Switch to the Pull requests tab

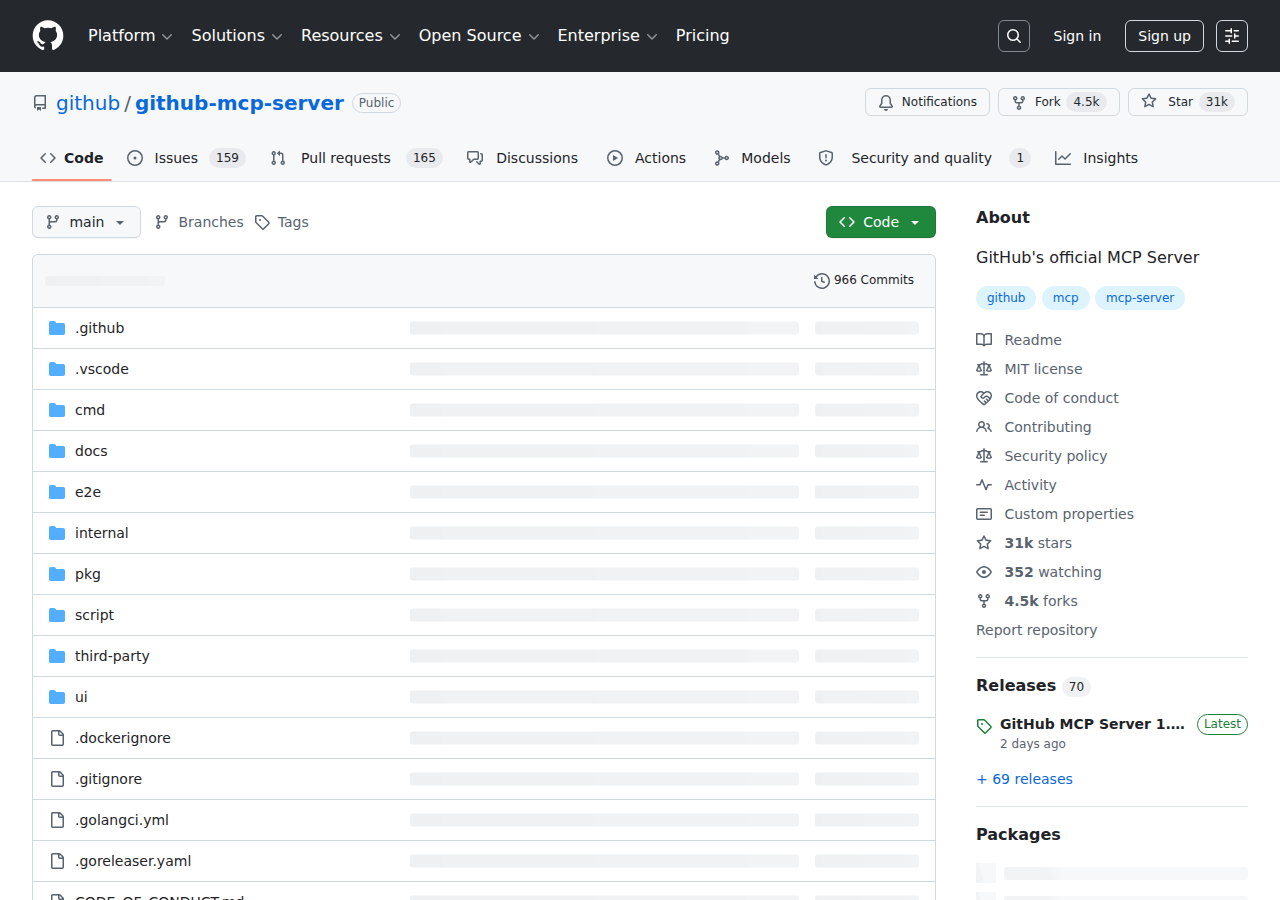[x=356, y=158]
